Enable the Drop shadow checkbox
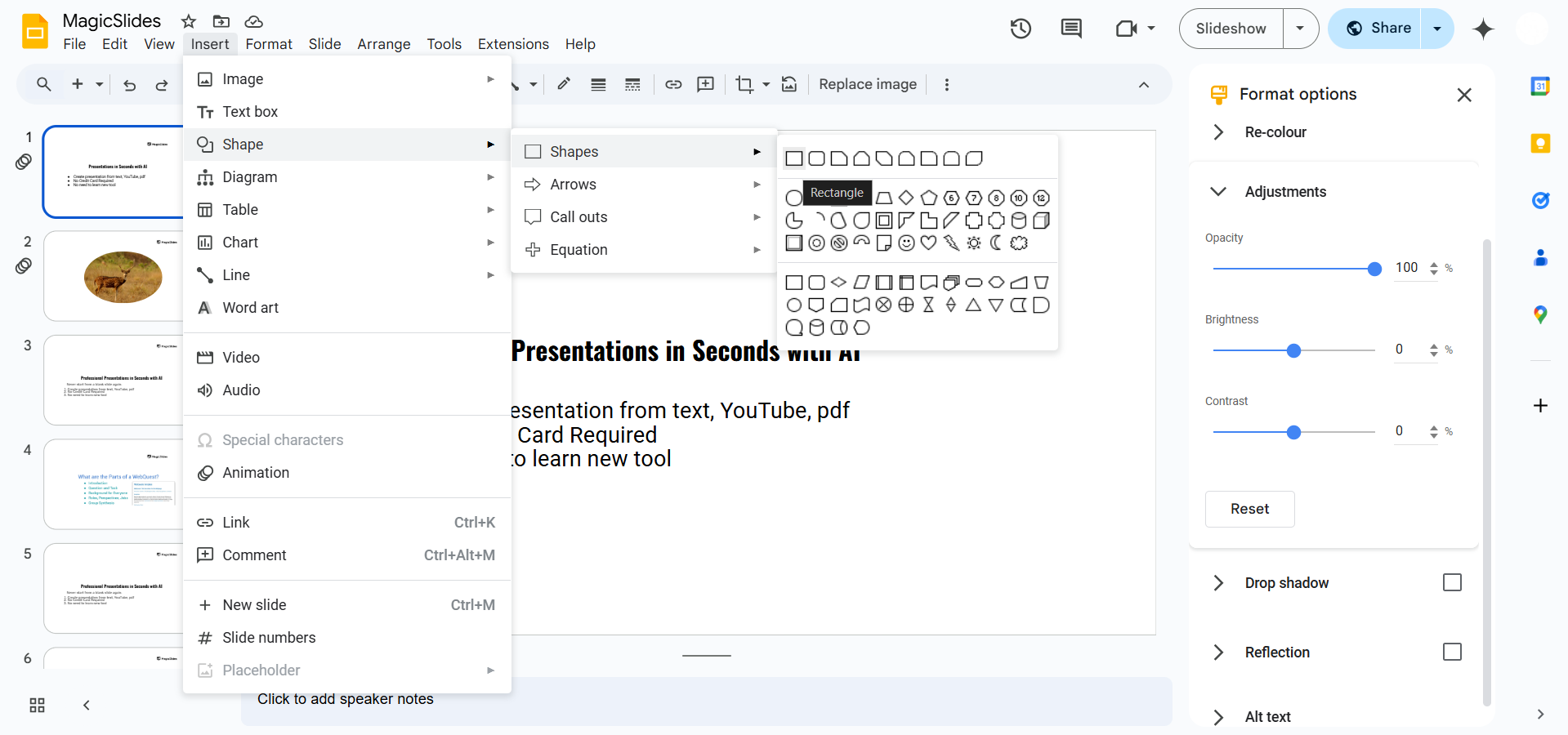This screenshot has width=1568, height=735. (x=1452, y=582)
